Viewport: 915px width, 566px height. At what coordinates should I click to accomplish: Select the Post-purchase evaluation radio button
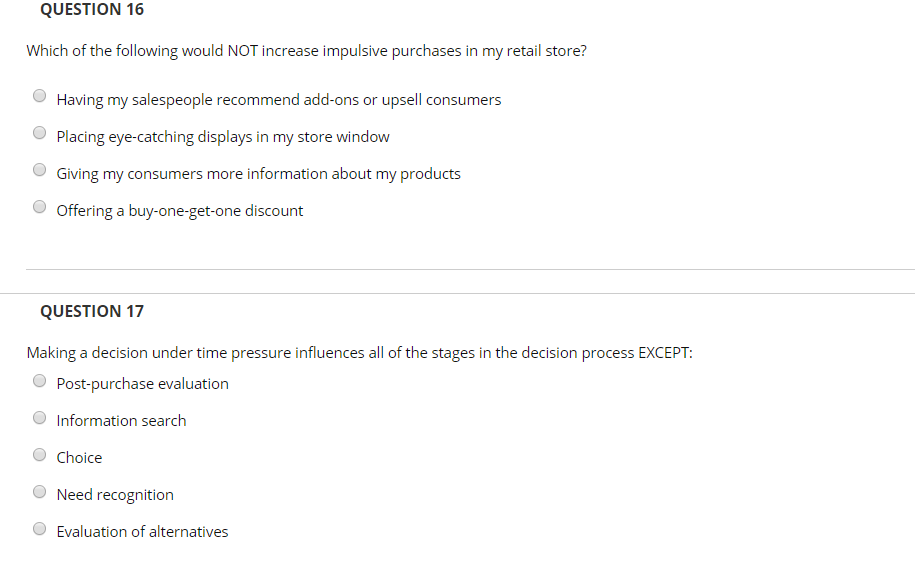pos(39,380)
